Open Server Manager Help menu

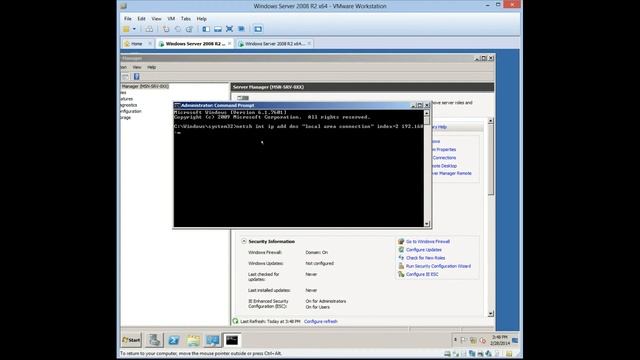point(151,67)
